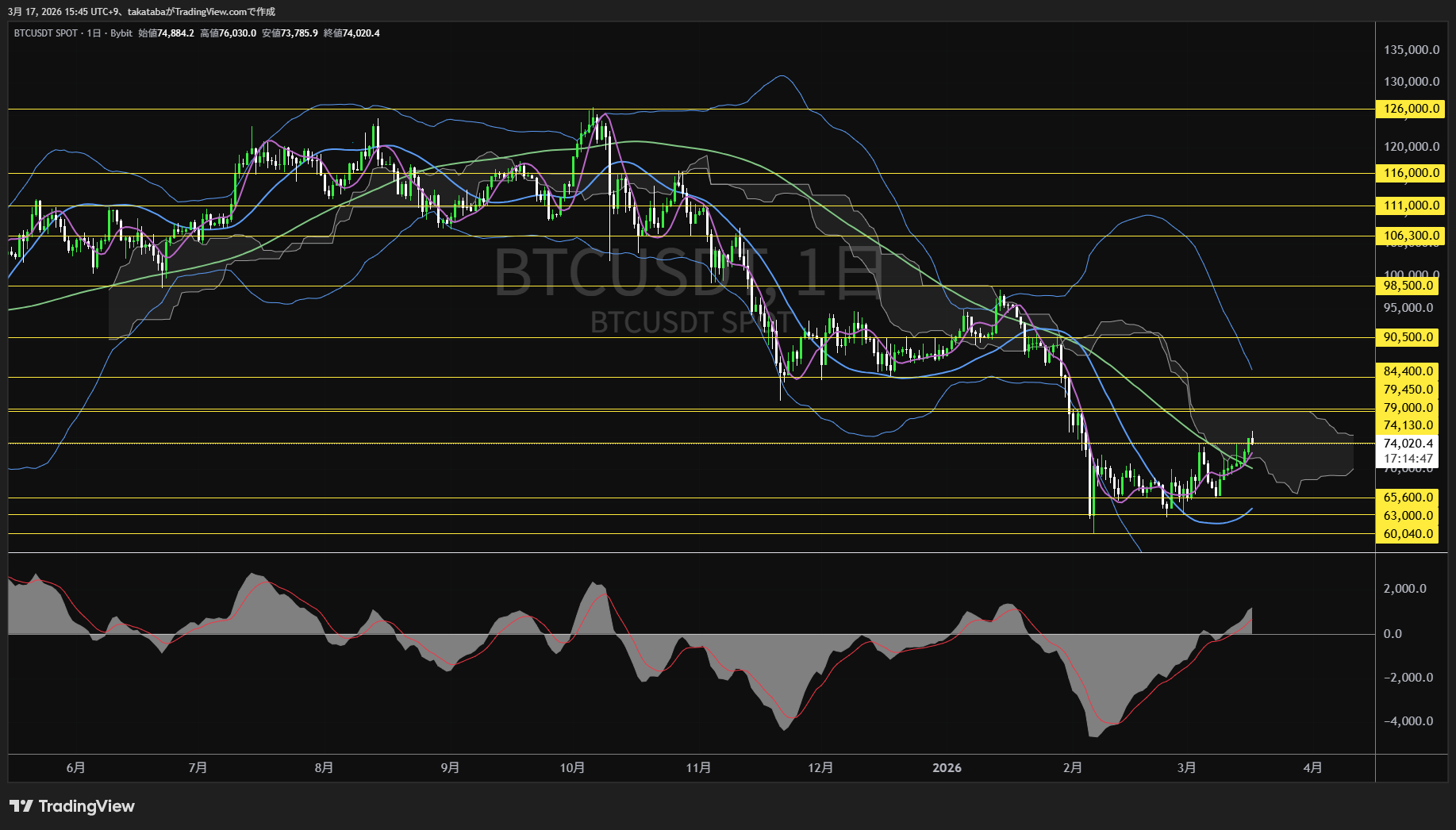Click the −4,000.0 indicator scale tick
This screenshot has height=830, width=1456.
[1408, 721]
